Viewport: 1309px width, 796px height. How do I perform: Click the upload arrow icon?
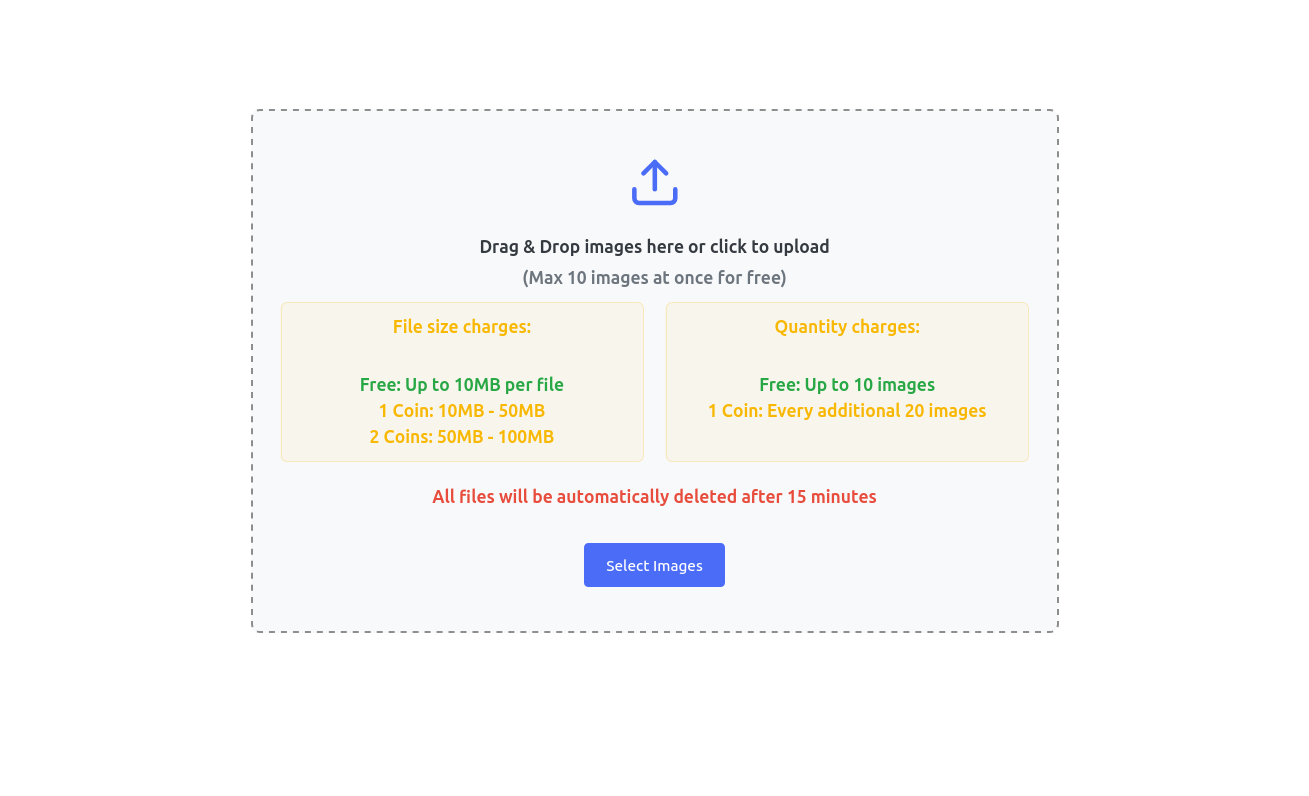654,181
